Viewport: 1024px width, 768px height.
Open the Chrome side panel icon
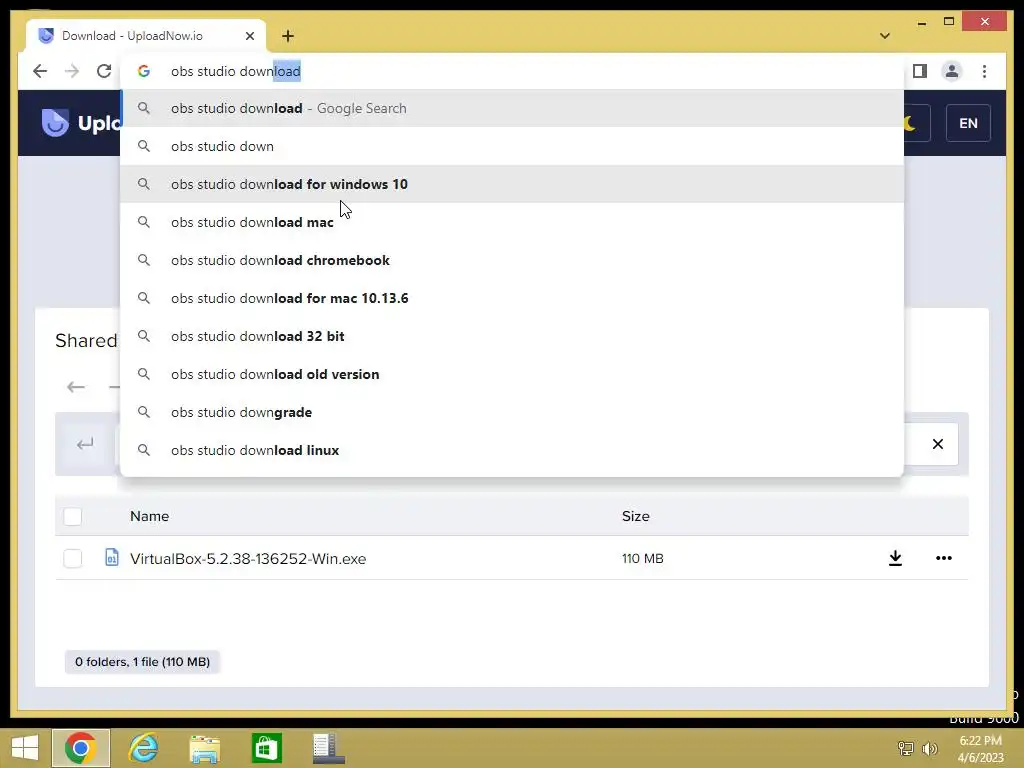(x=920, y=71)
